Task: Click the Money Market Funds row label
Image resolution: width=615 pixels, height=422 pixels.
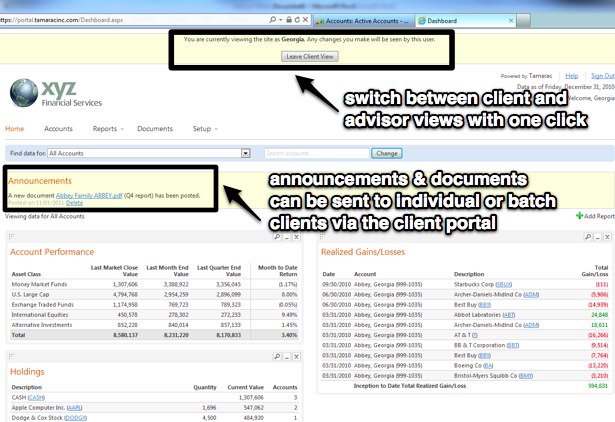Action: [39, 284]
